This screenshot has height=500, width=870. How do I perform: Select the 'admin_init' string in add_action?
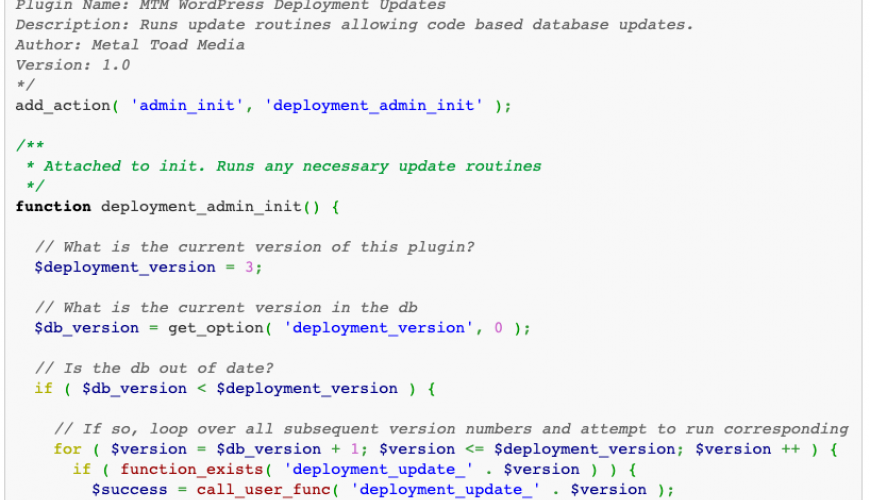coord(188,105)
